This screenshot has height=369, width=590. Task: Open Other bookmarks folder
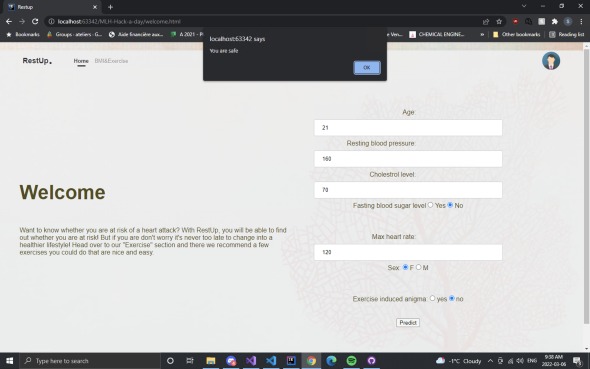pos(516,34)
